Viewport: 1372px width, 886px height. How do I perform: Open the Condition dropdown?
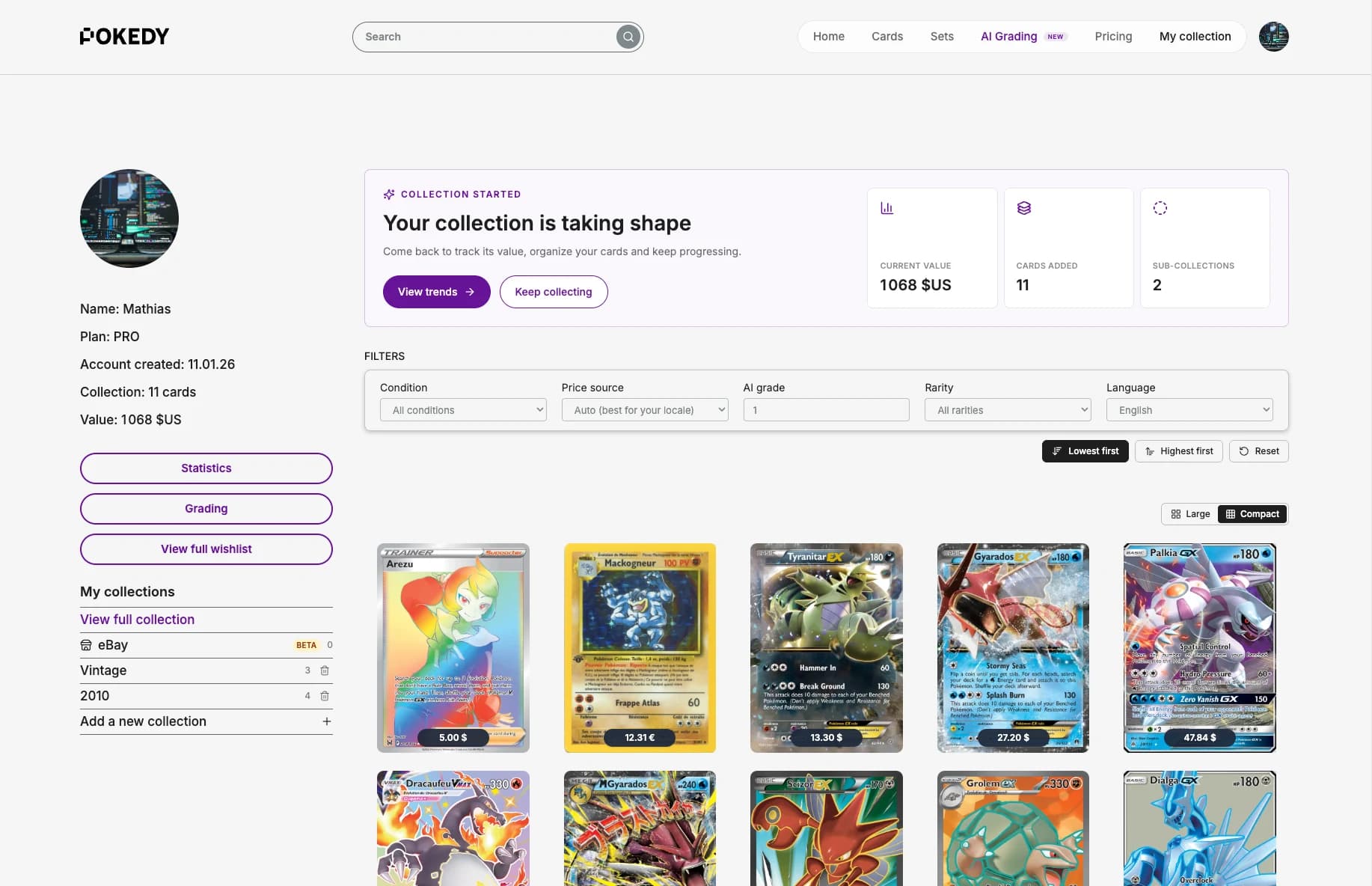[x=463, y=410]
